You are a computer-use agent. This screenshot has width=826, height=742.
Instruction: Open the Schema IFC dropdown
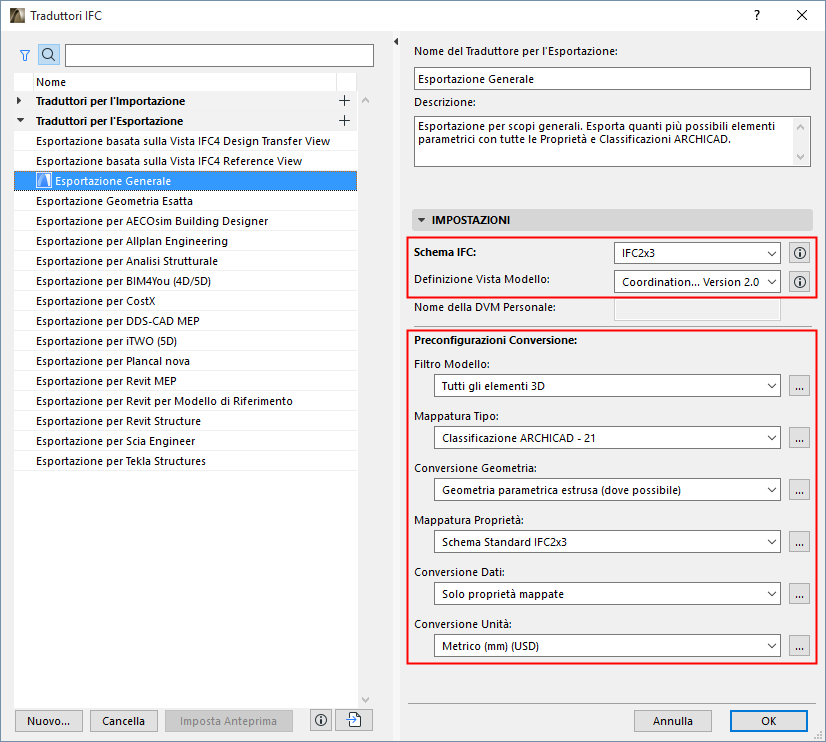click(696, 253)
